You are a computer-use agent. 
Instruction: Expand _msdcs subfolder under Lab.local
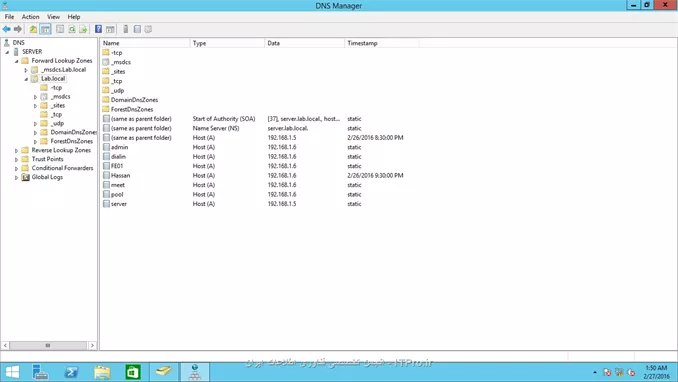35,97
